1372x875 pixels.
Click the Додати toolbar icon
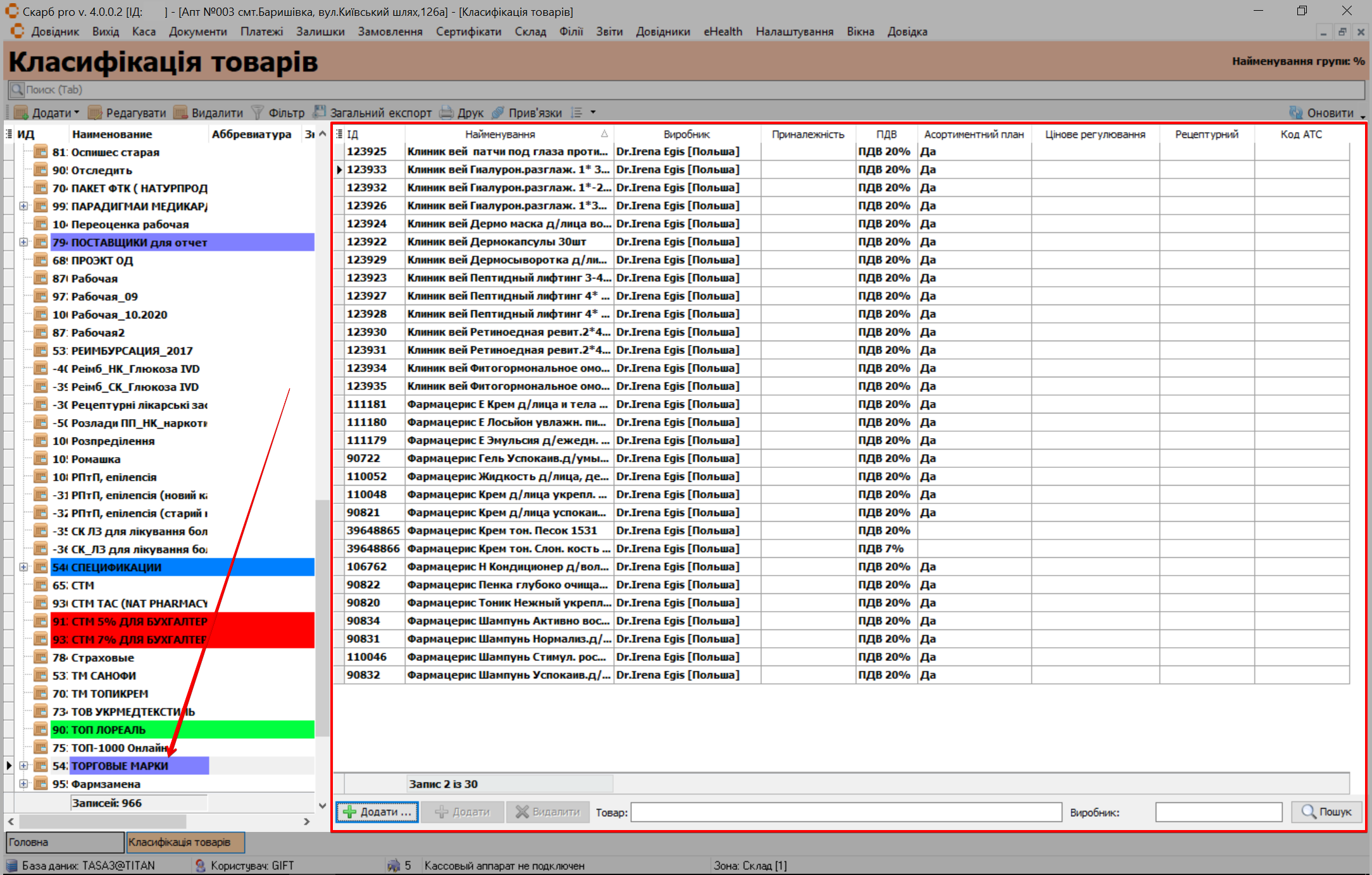tap(22, 113)
